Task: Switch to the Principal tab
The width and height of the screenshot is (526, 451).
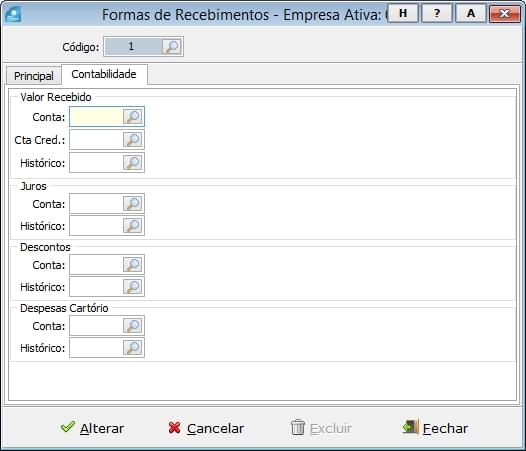Action: (34, 76)
